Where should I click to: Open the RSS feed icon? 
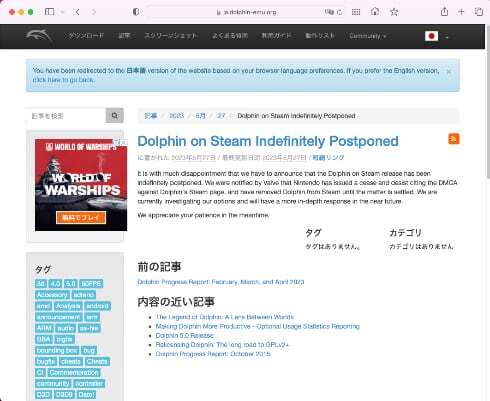[454, 139]
